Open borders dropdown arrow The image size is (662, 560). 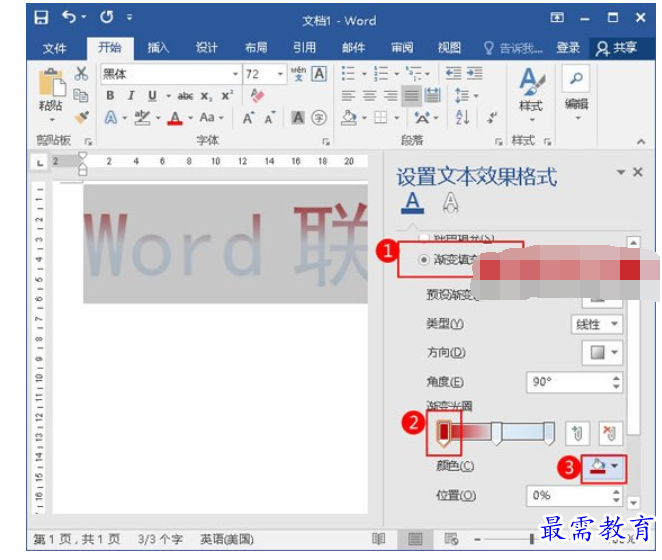point(396,118)
